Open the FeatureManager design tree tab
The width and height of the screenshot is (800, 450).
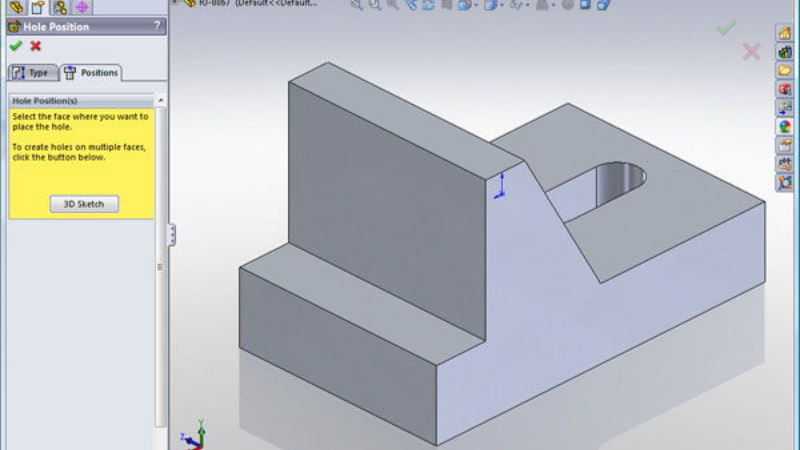(16, 7)
